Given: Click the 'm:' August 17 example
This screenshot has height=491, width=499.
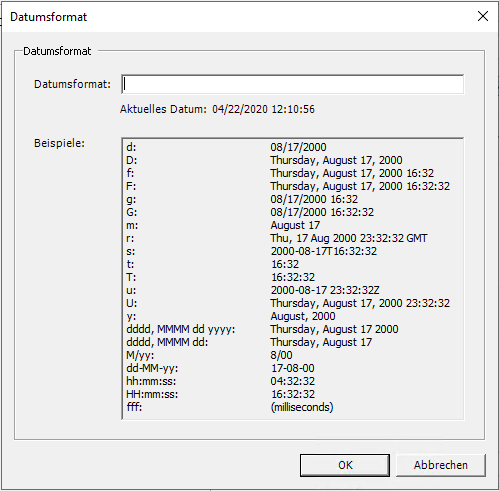Looking at the screenshot, I should [292, 225].
